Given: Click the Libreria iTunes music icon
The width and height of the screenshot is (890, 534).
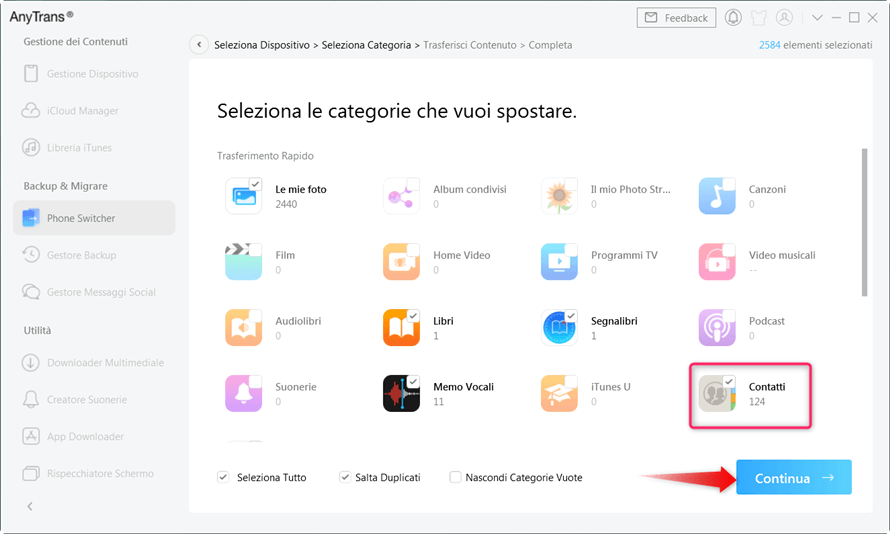Looking at the screenshot, I should coord(31,148).
